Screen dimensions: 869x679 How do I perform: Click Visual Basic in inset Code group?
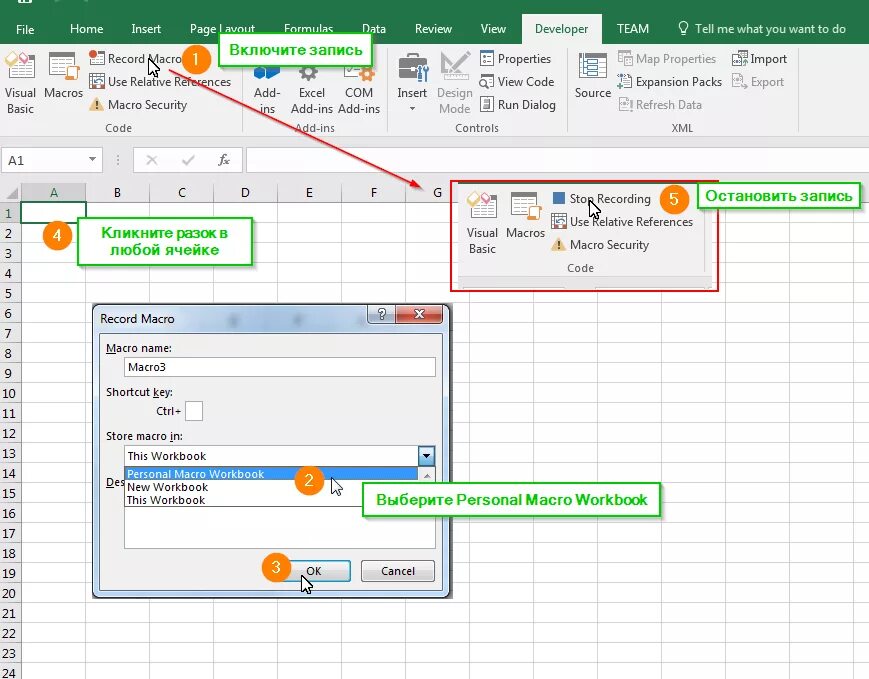pyautogui.click(x=482, y=223)
